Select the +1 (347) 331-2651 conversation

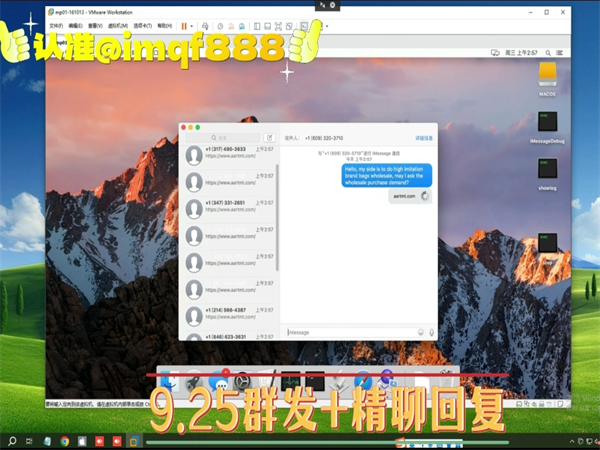[x=228, y=206]
